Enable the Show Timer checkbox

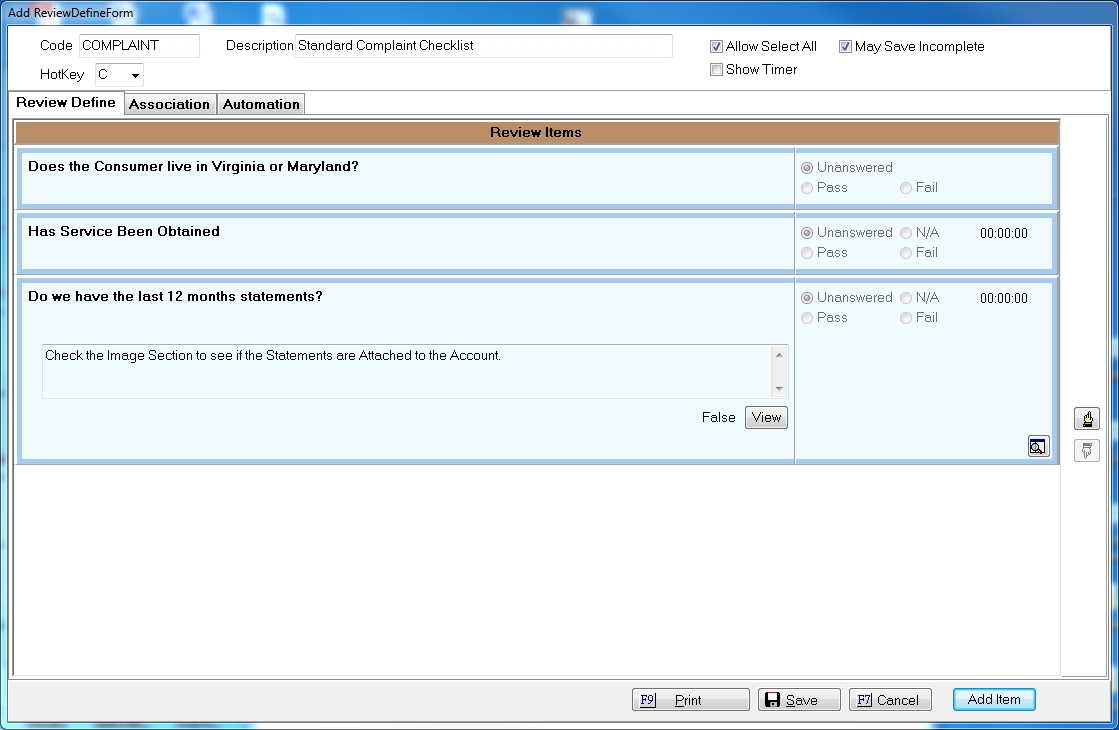[716, 70]
